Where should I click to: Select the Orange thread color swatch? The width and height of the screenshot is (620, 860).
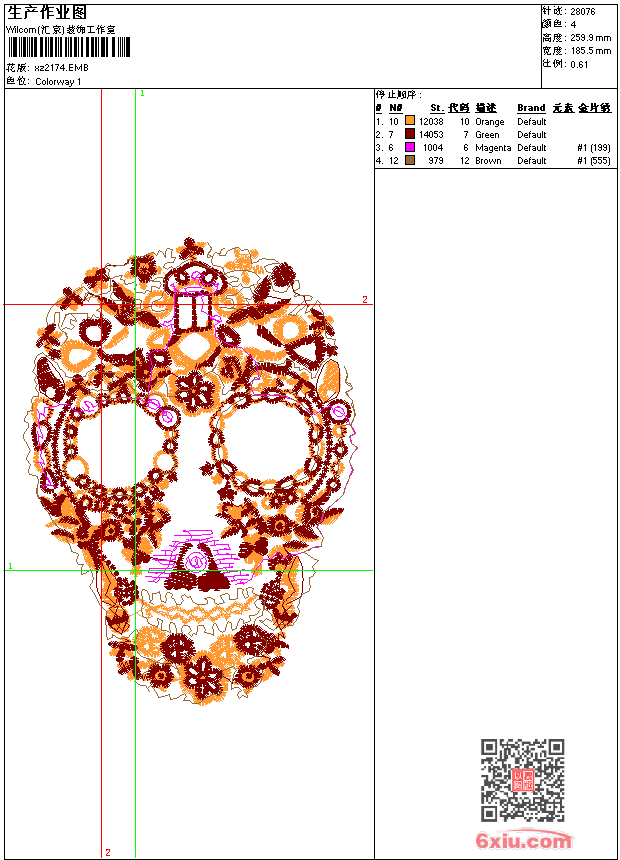410,122
